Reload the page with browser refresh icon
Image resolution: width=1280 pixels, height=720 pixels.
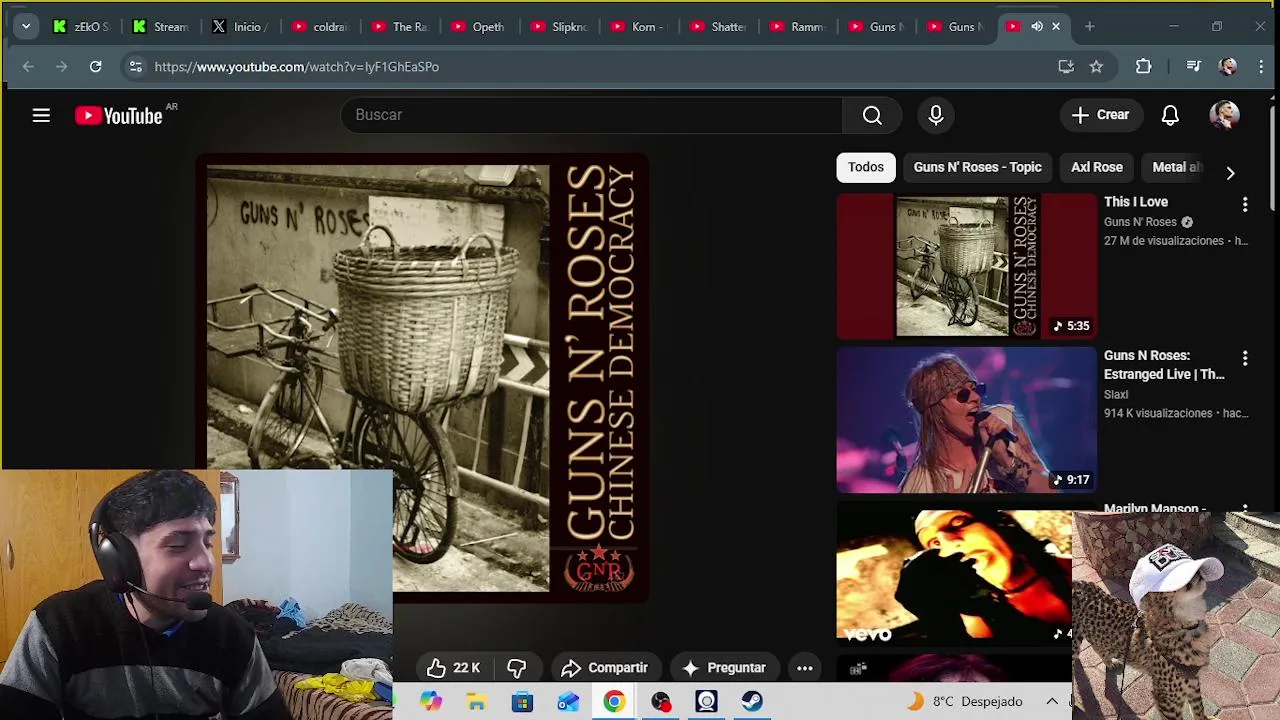tap(96, 67)
